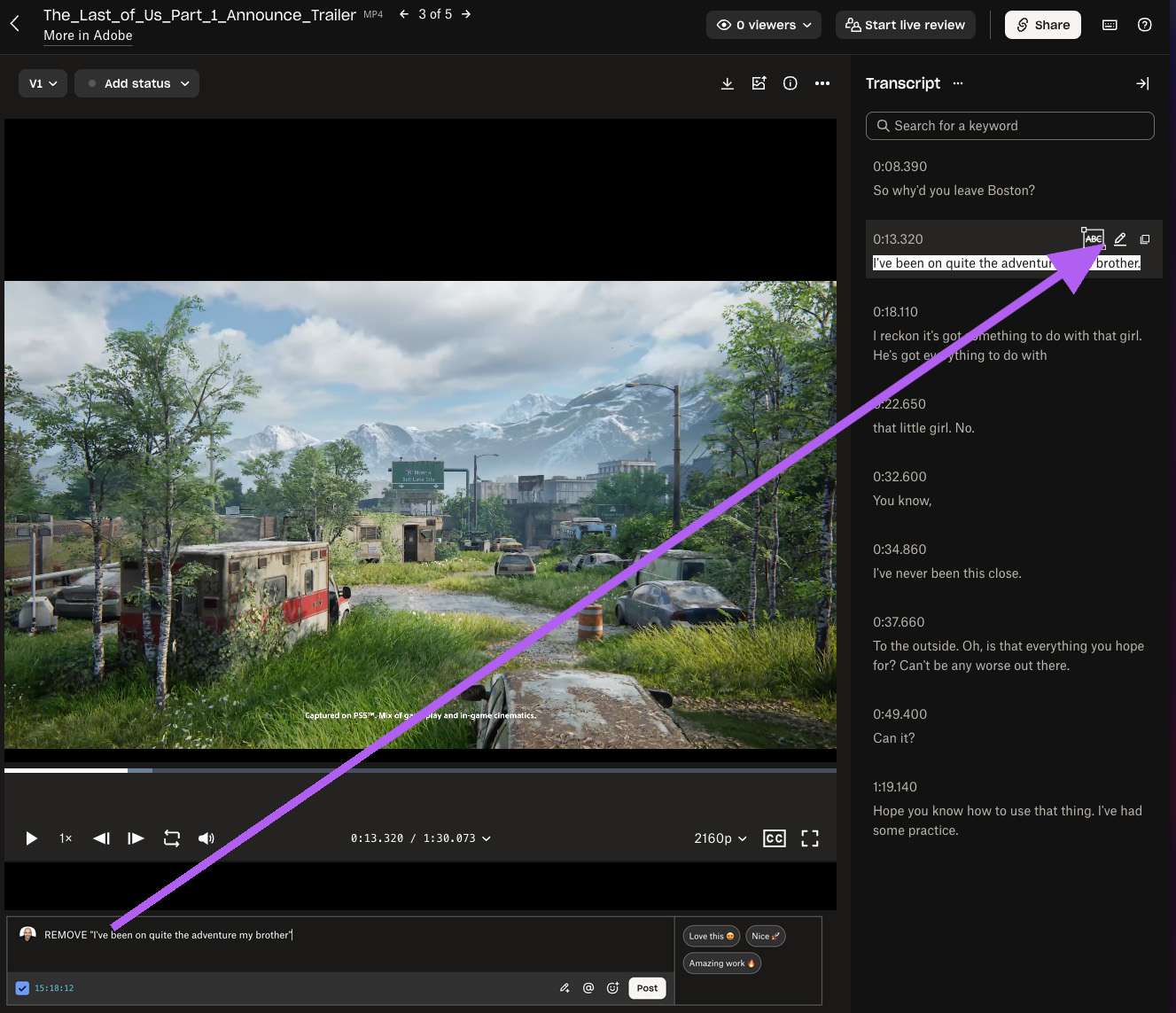Step back one frame
Image resolution: width=1176 pixels, height=1013 pixels.
coord(102,838)
